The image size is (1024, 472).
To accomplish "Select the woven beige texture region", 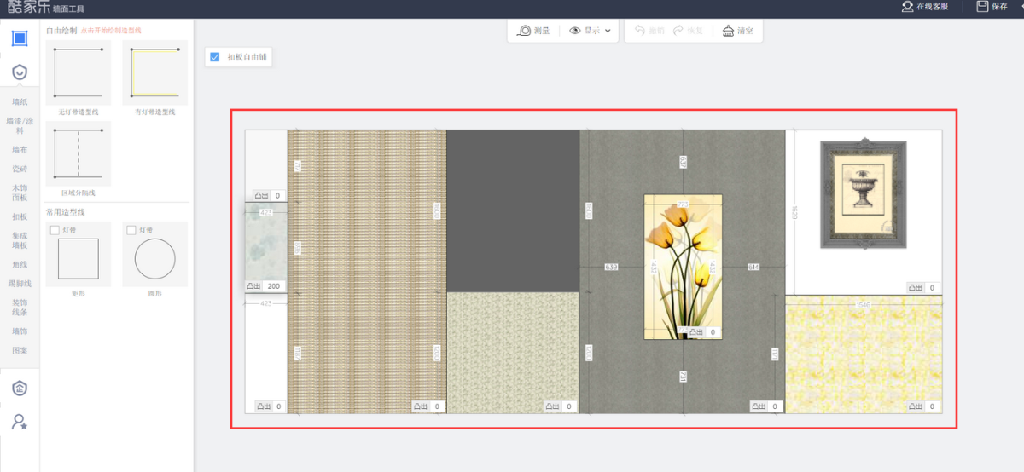I will click(367, 272).
